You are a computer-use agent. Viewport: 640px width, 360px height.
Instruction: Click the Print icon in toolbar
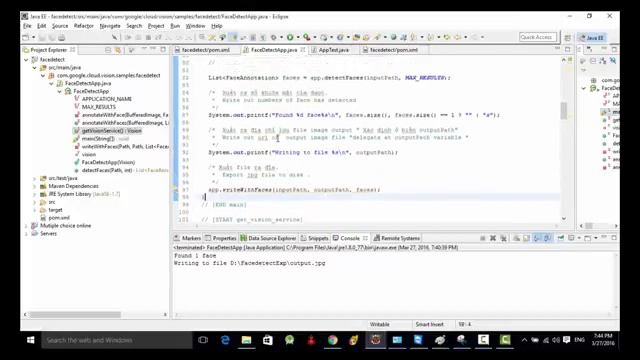61,38
